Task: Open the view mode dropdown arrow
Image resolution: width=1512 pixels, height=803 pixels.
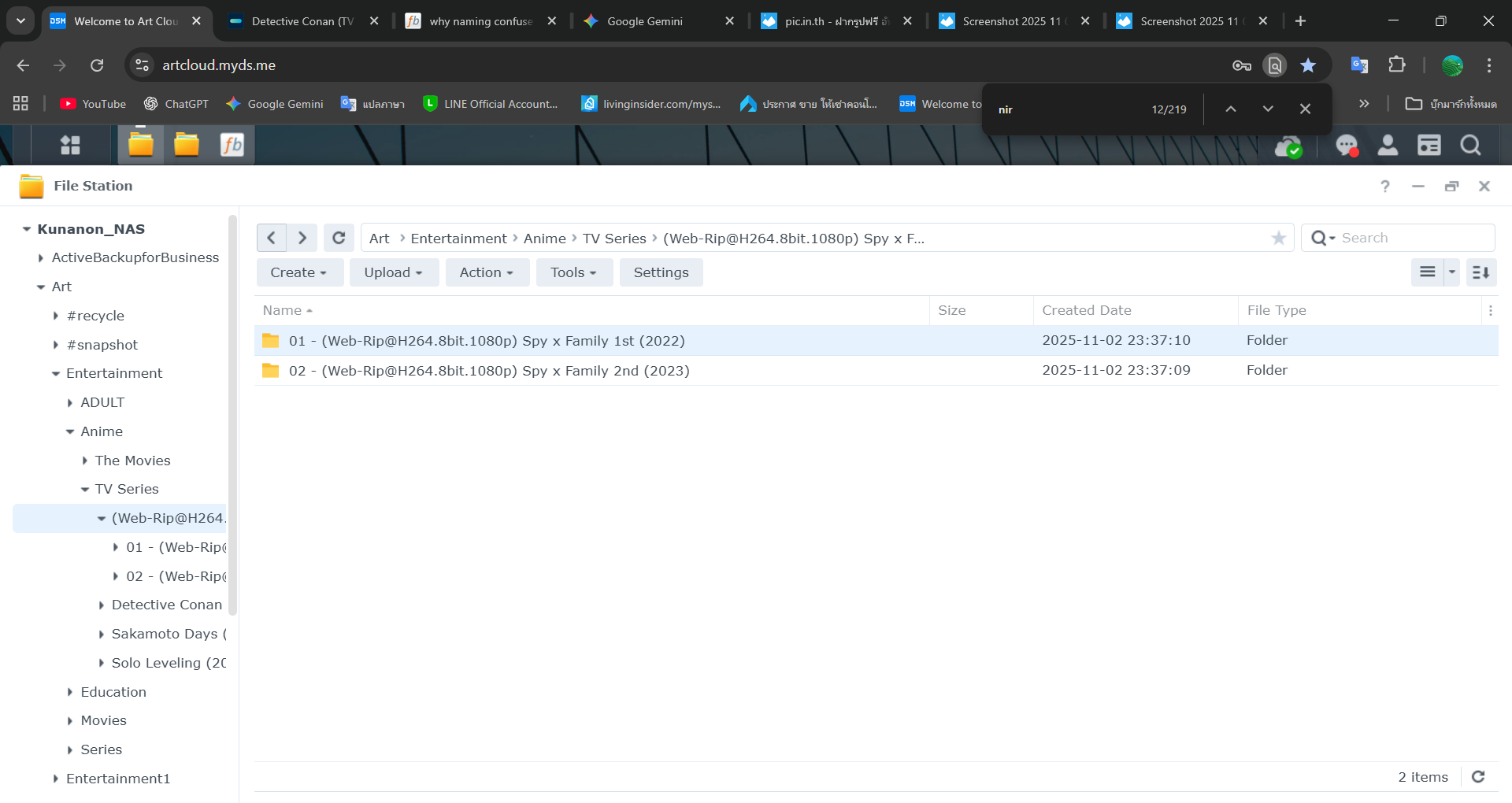Action: (x=1451, y=272)
